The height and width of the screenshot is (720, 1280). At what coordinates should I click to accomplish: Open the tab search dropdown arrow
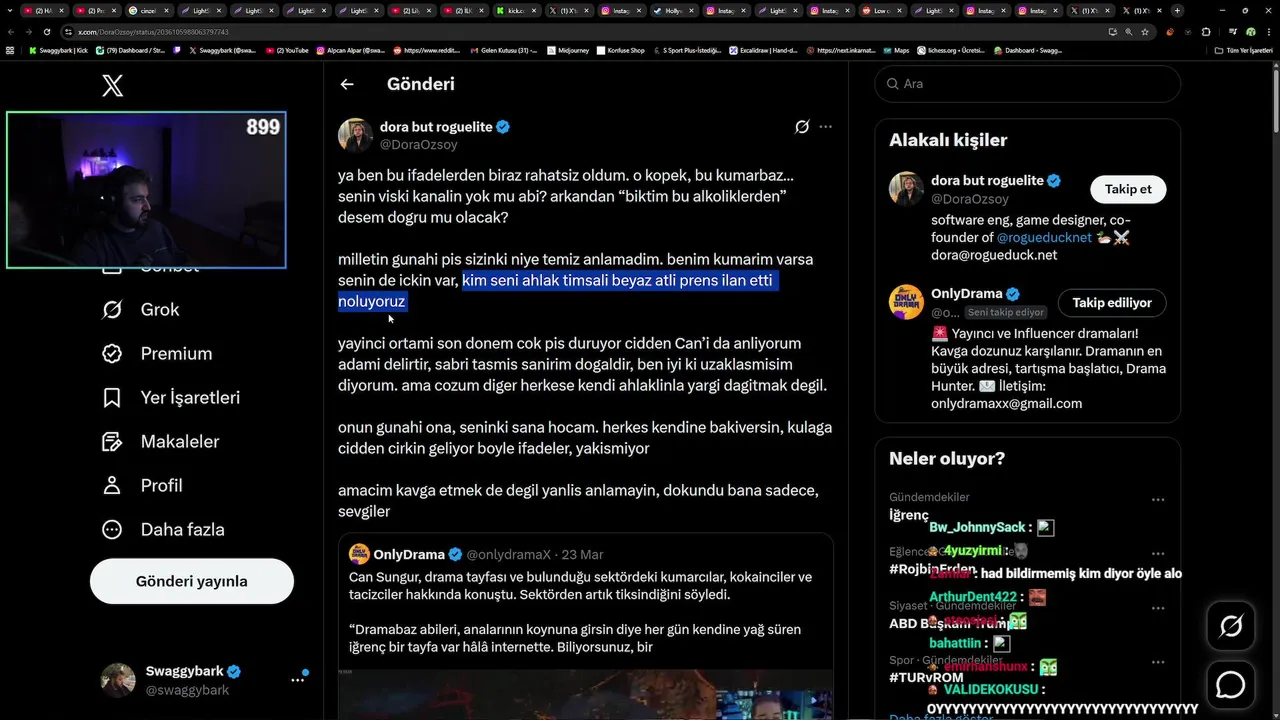(9, 10)
